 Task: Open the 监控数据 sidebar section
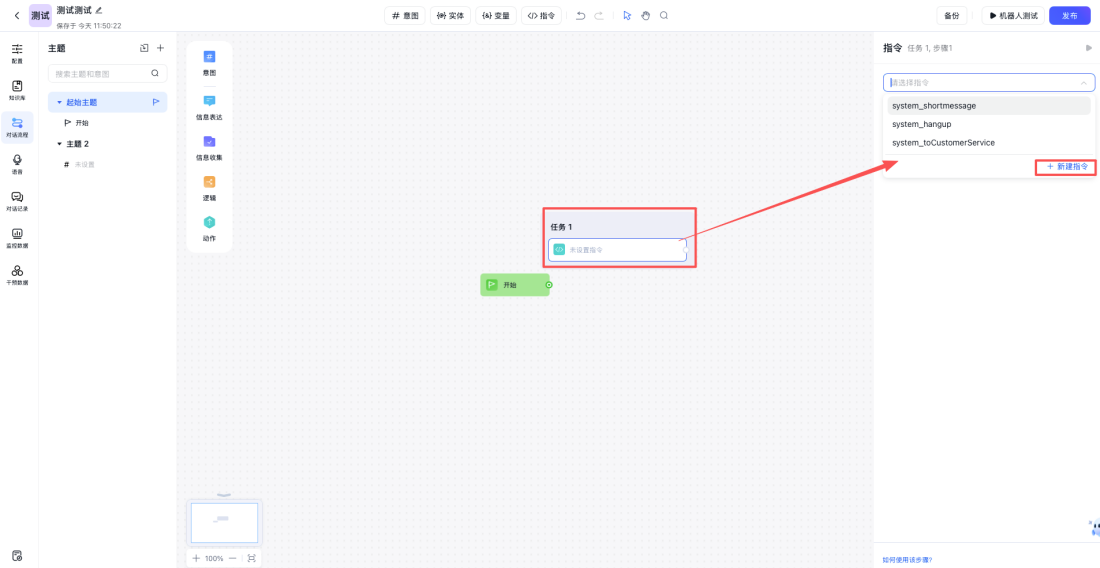point(17,238)
